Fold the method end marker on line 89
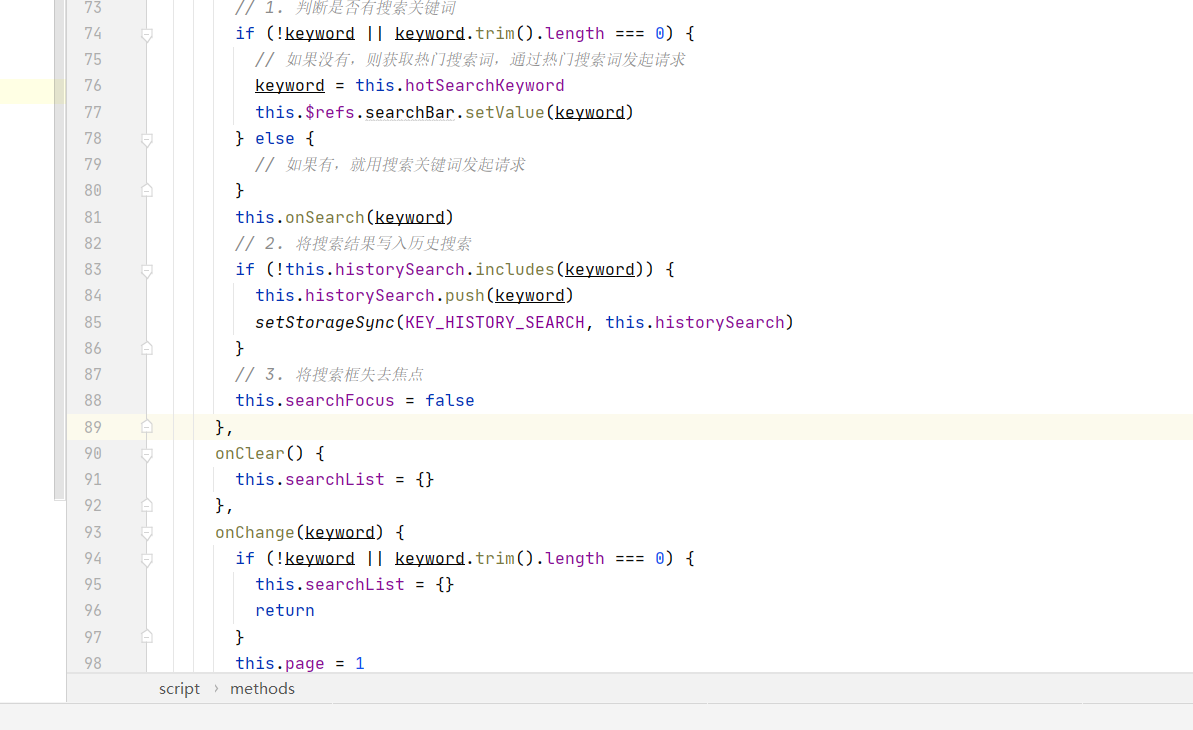This screenshot has width=1193, height=730. [147, 426]
